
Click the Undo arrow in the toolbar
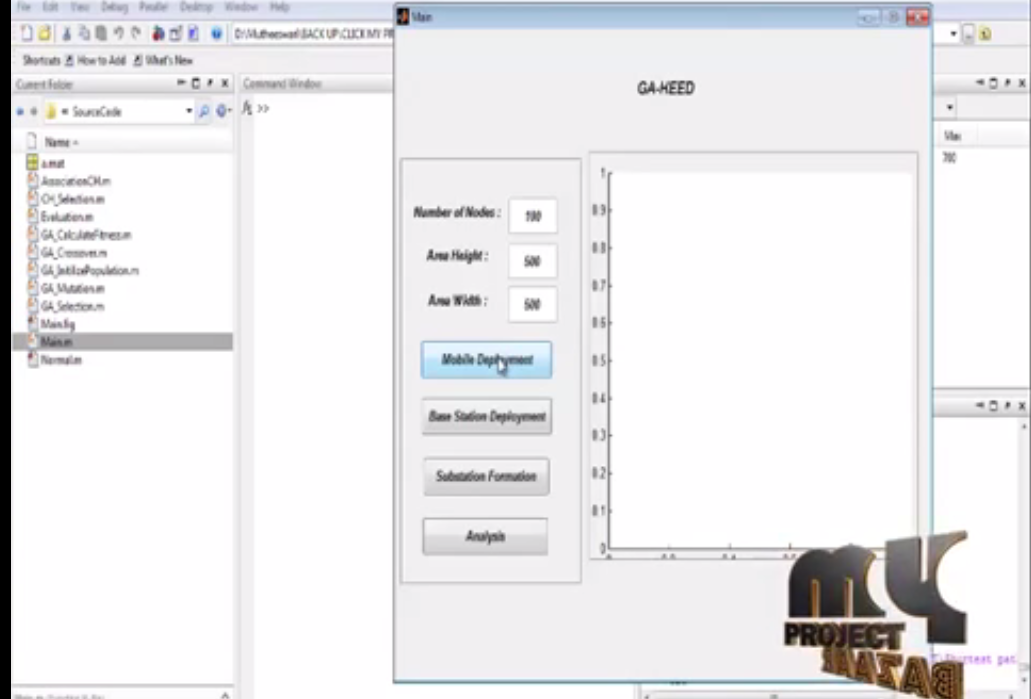coord(118,34)
